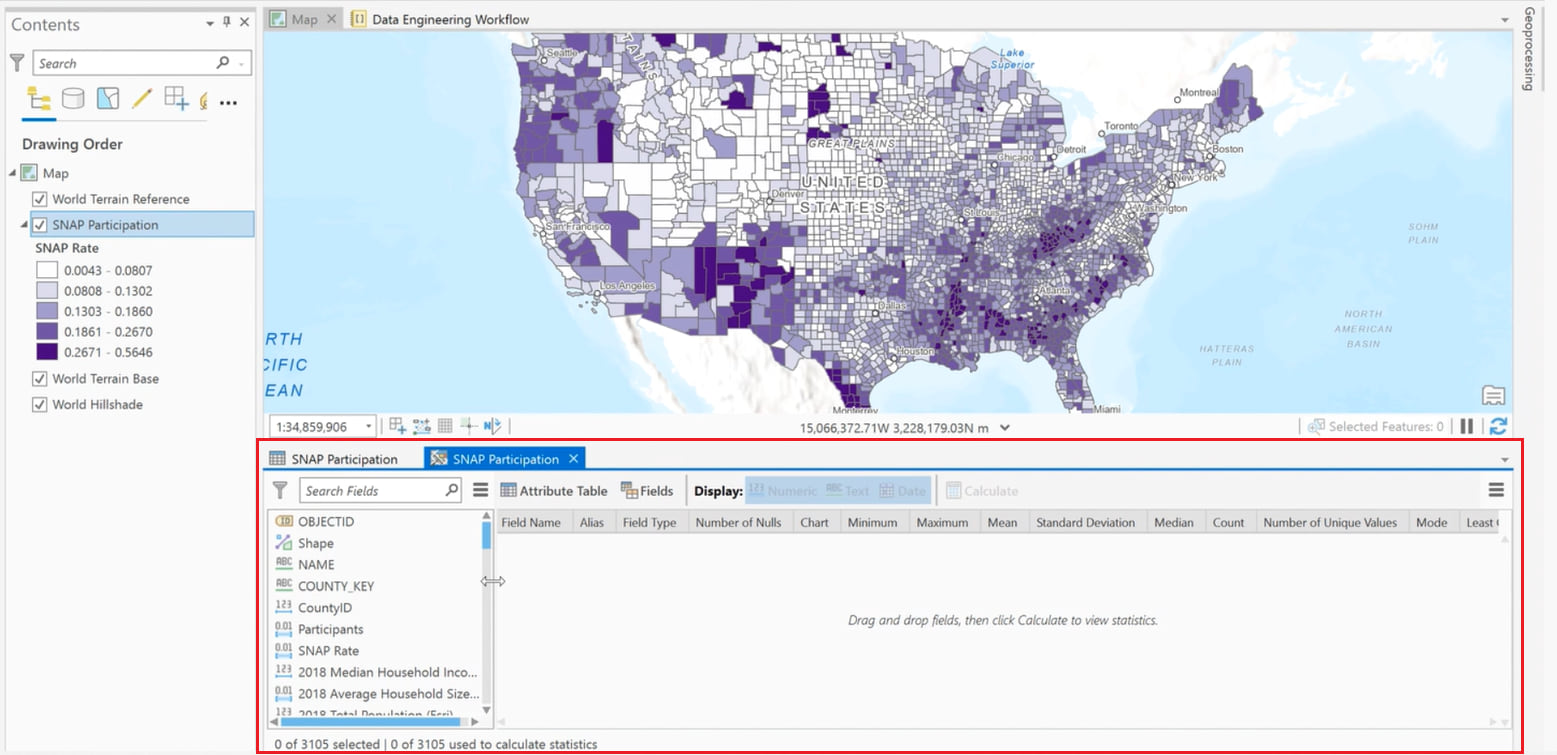Pause map drawing using the pause icon
The height and width of the screenshot is (755, 1557).
1466,425
